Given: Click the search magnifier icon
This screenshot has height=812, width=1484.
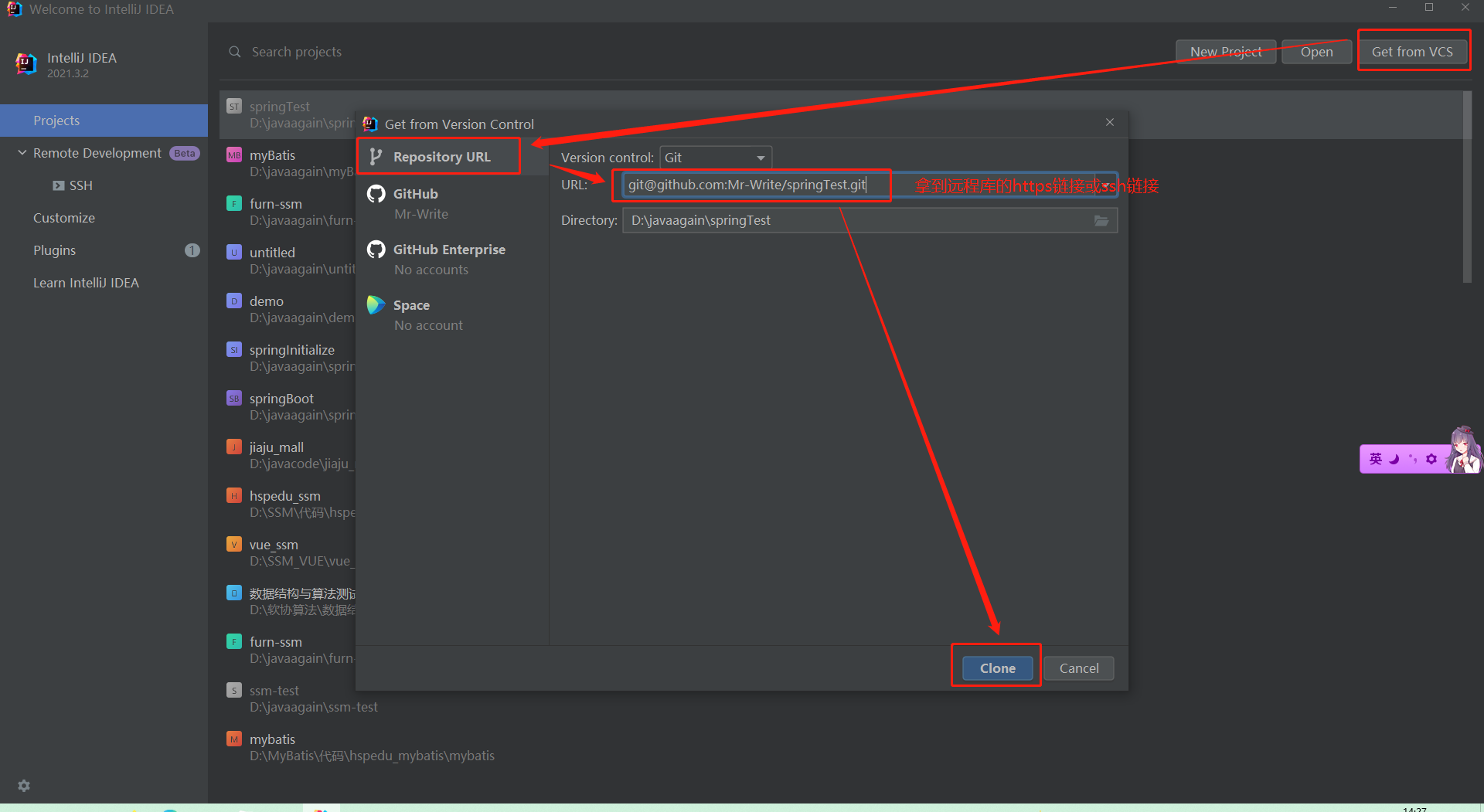Looking at the screenshot, I should 235,52.
